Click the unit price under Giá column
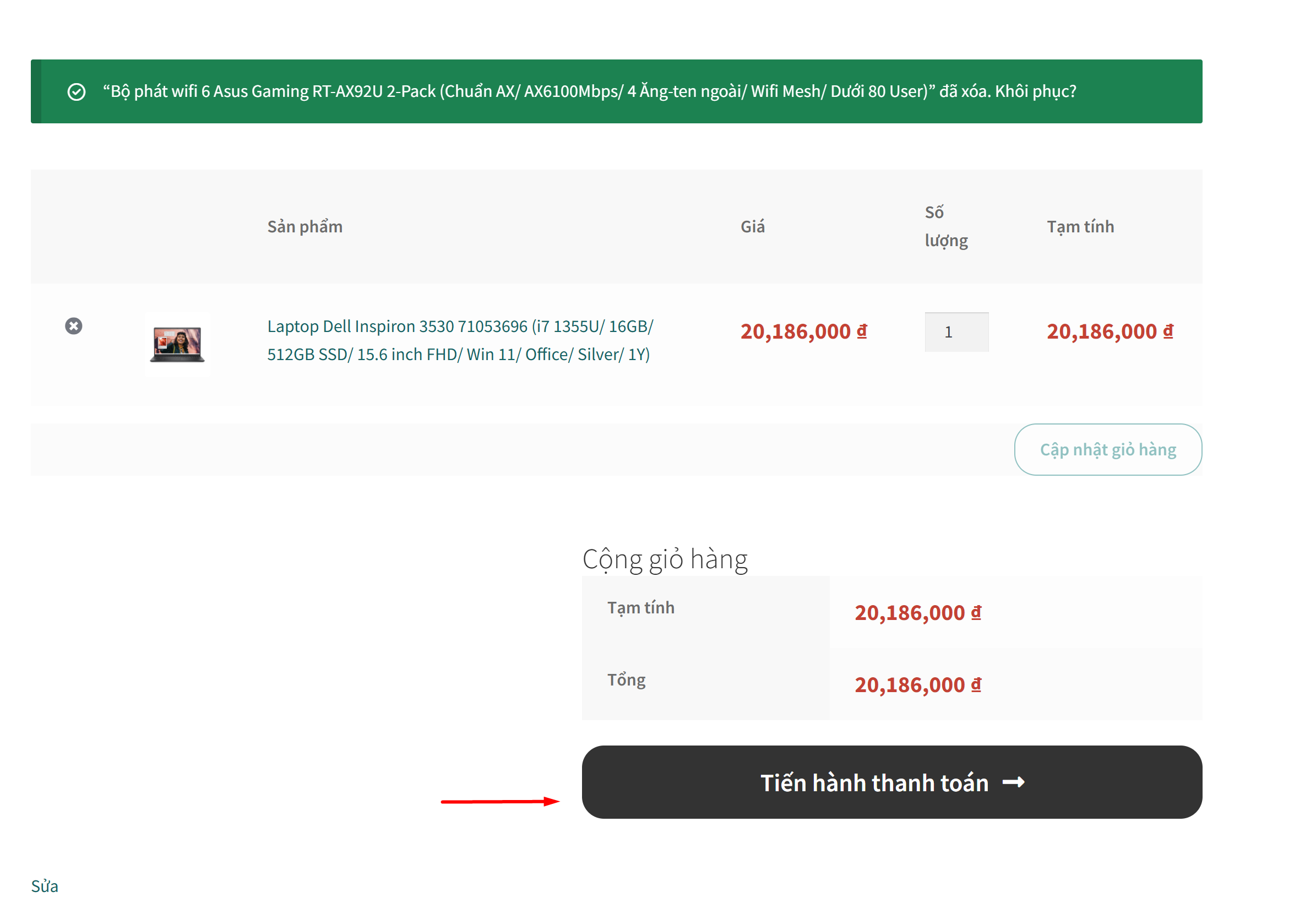Screen dimensions: 1316x914 (803, 331)
